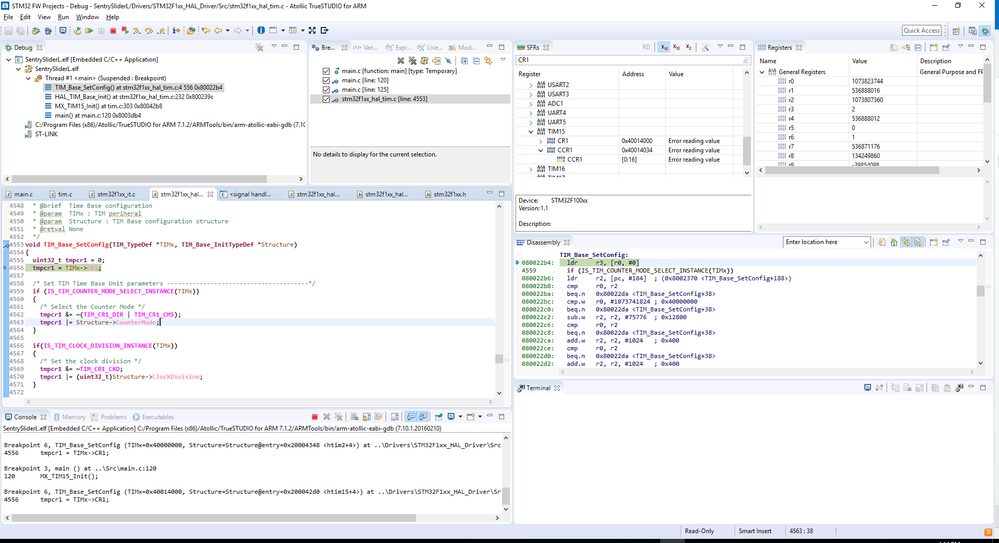Toggle checkbox for main.c function main breakpoint
The width and height of the screenshot is (999, 543).
tap(326, 71)
